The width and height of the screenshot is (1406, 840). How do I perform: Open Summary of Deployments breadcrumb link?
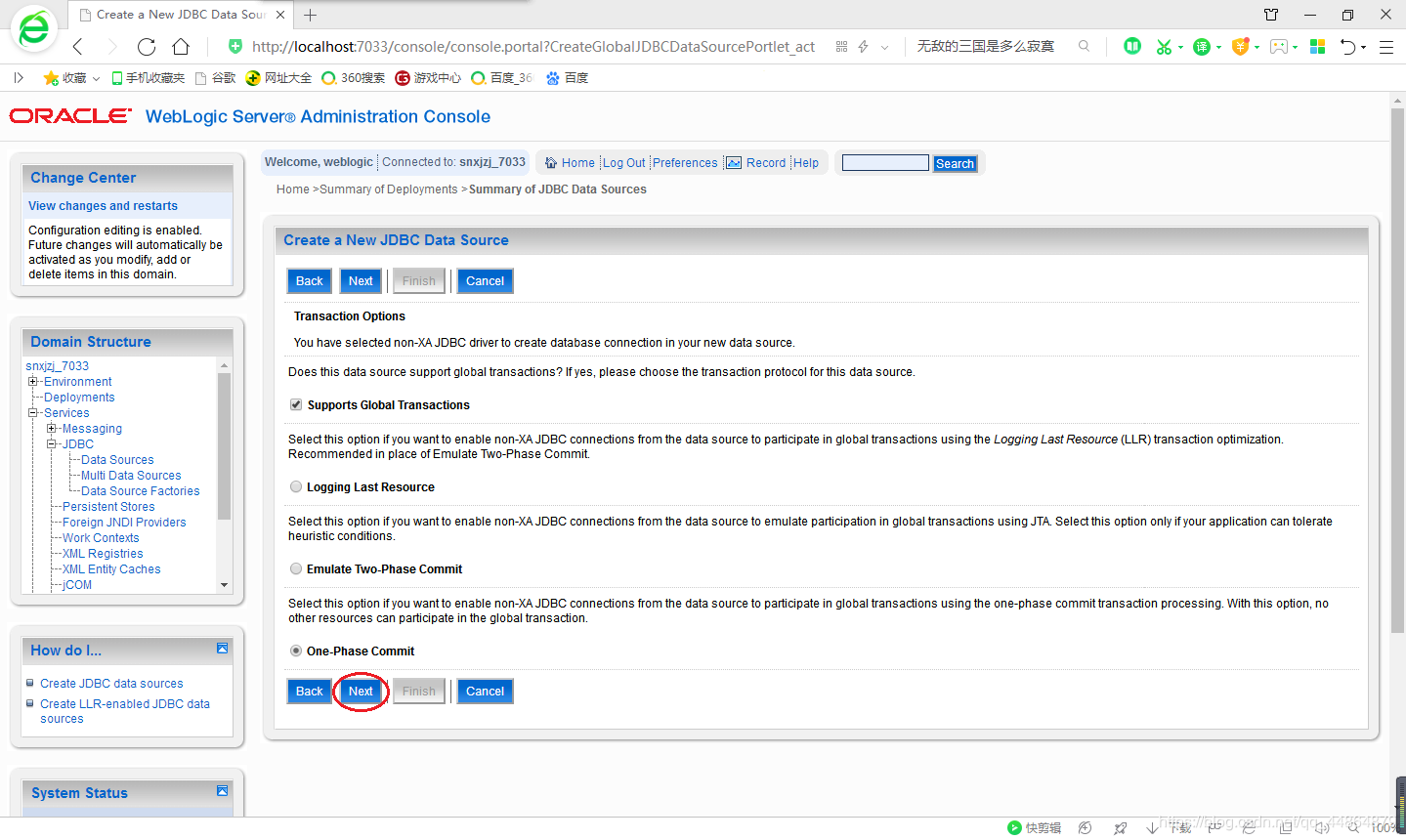tap(389, 189)
